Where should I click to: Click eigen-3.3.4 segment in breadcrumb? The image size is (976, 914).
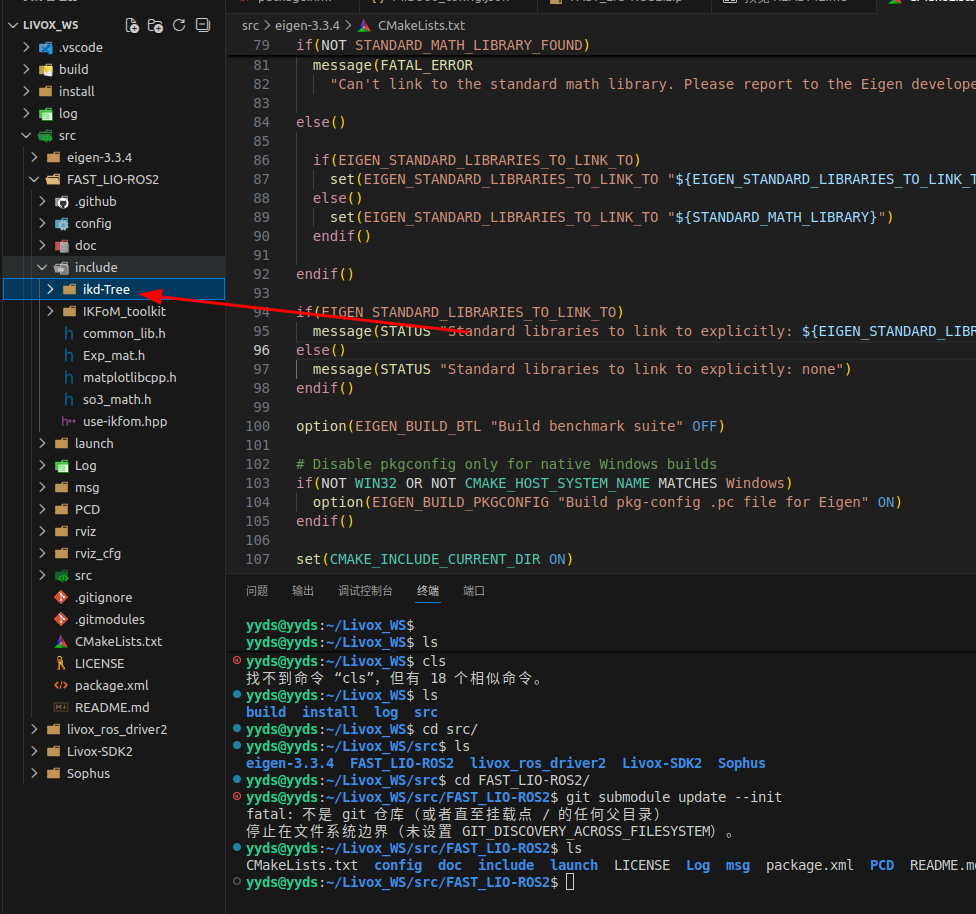click(x=307, y=26)
